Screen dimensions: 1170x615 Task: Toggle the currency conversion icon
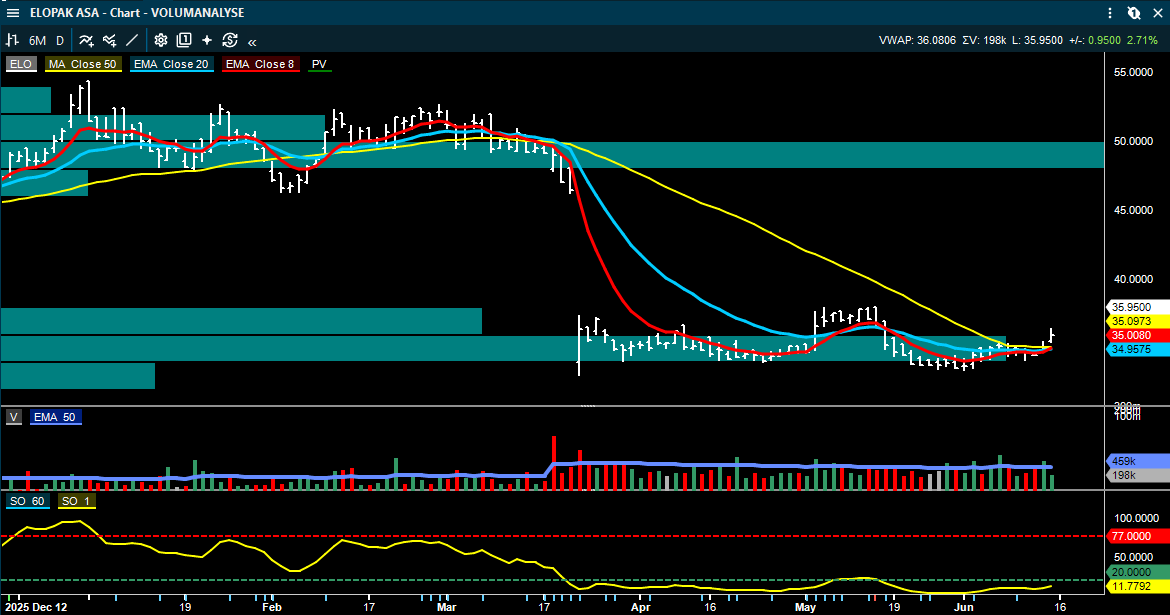230,40
